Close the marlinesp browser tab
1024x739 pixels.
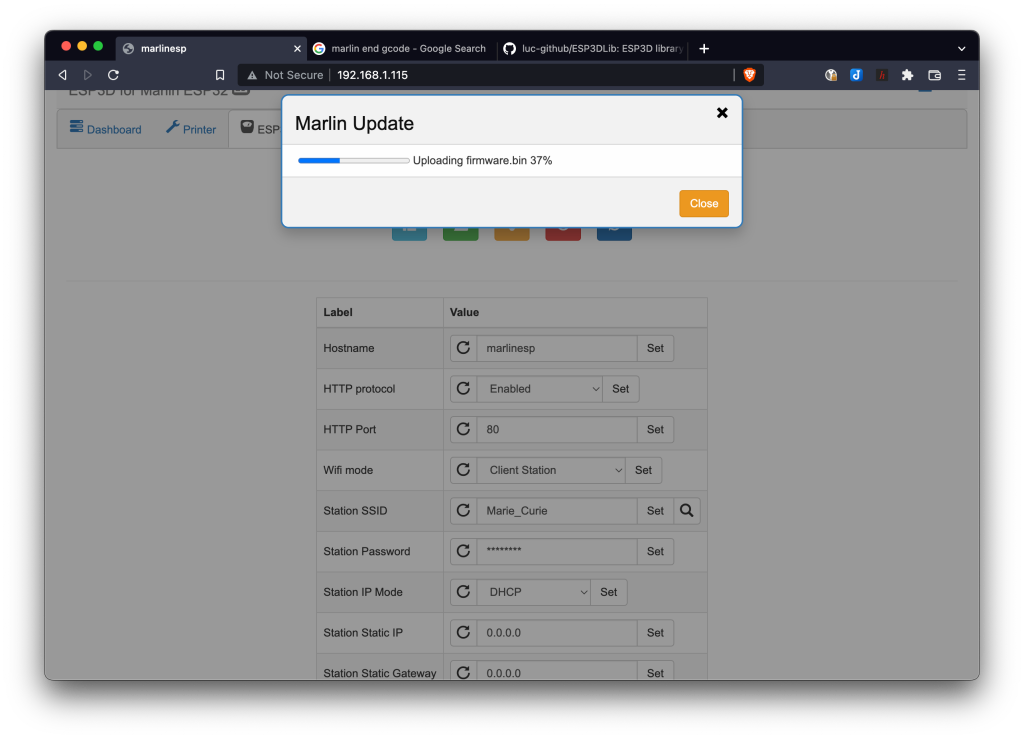point(297,48)
